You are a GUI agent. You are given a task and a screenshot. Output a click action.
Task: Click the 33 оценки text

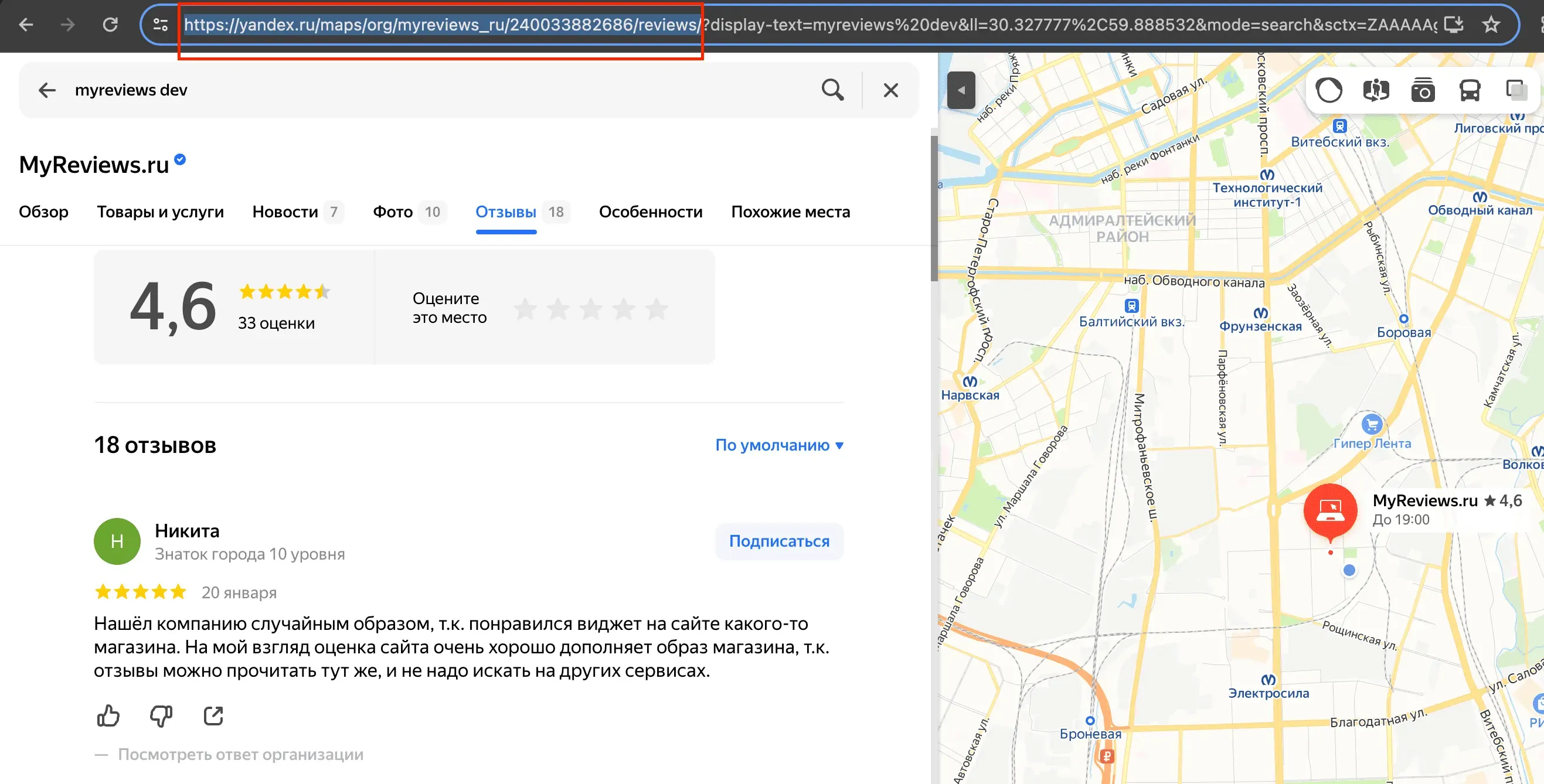pyautogui.click(x=276, y=323)
